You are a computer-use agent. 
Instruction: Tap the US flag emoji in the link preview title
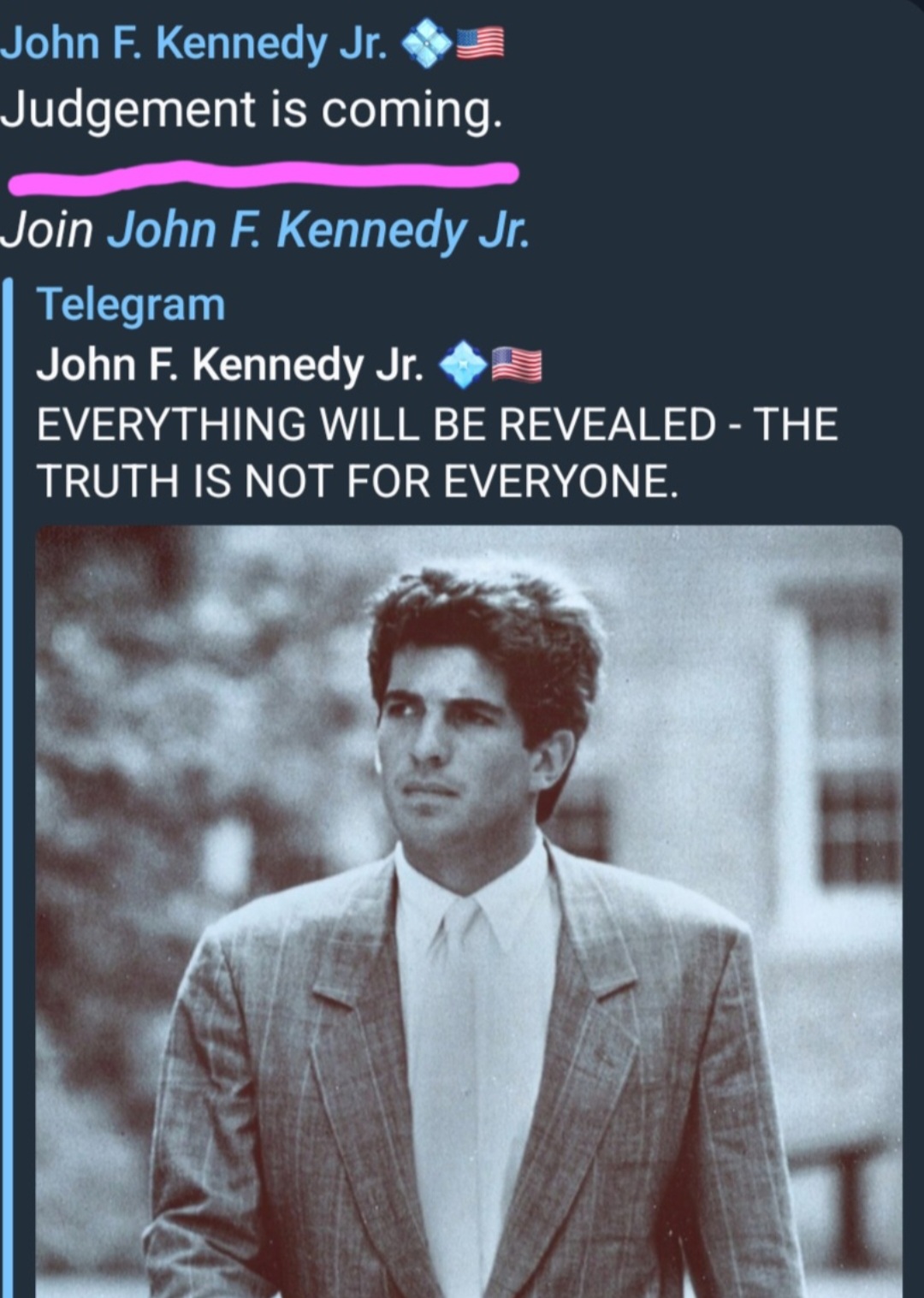[x=517, y=365]
